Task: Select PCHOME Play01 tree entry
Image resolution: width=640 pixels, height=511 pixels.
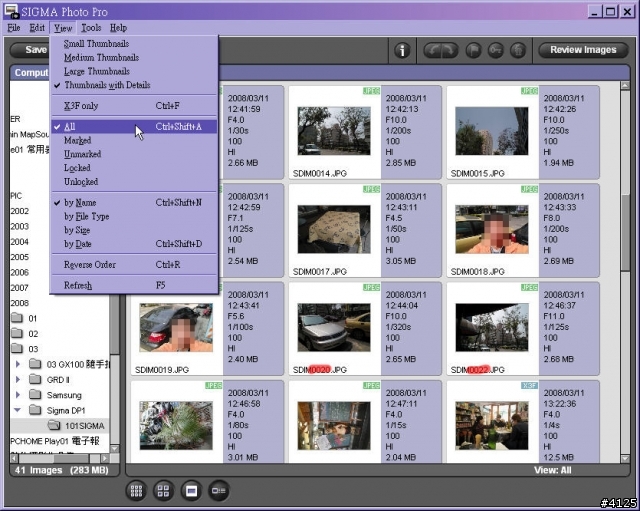Action: click(x=55, y=441)
